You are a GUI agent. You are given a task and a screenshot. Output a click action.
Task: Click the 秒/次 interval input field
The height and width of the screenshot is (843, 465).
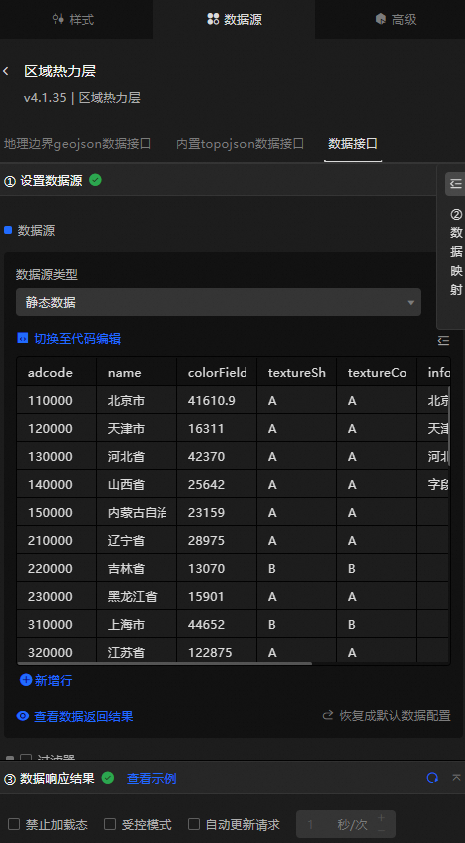click(346, 824)
